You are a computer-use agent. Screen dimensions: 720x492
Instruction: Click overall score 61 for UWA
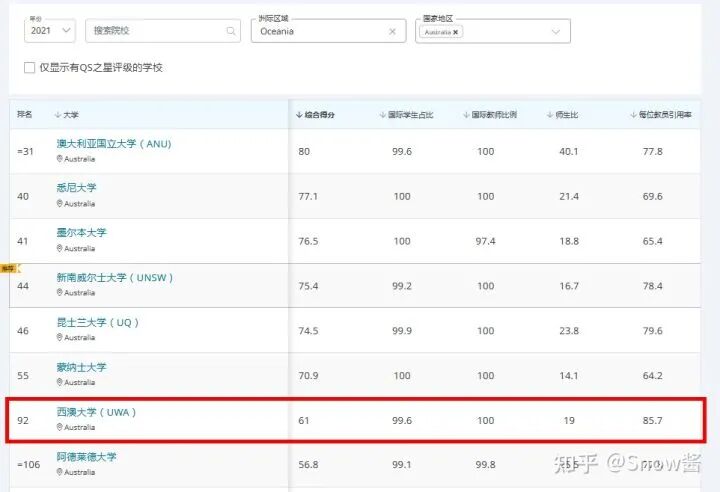(x=304, y=420)
